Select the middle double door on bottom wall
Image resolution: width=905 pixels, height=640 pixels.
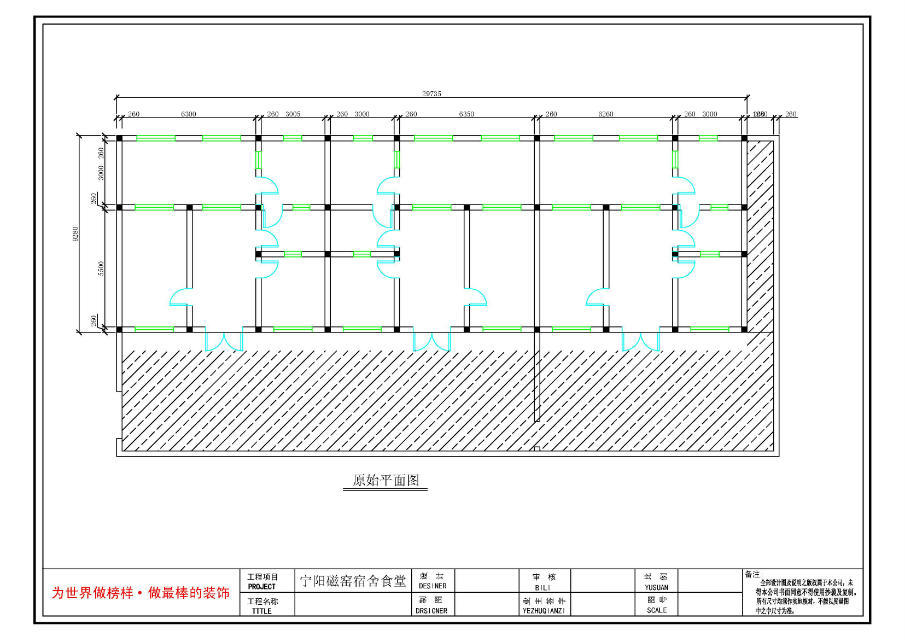tap(432, 340)
